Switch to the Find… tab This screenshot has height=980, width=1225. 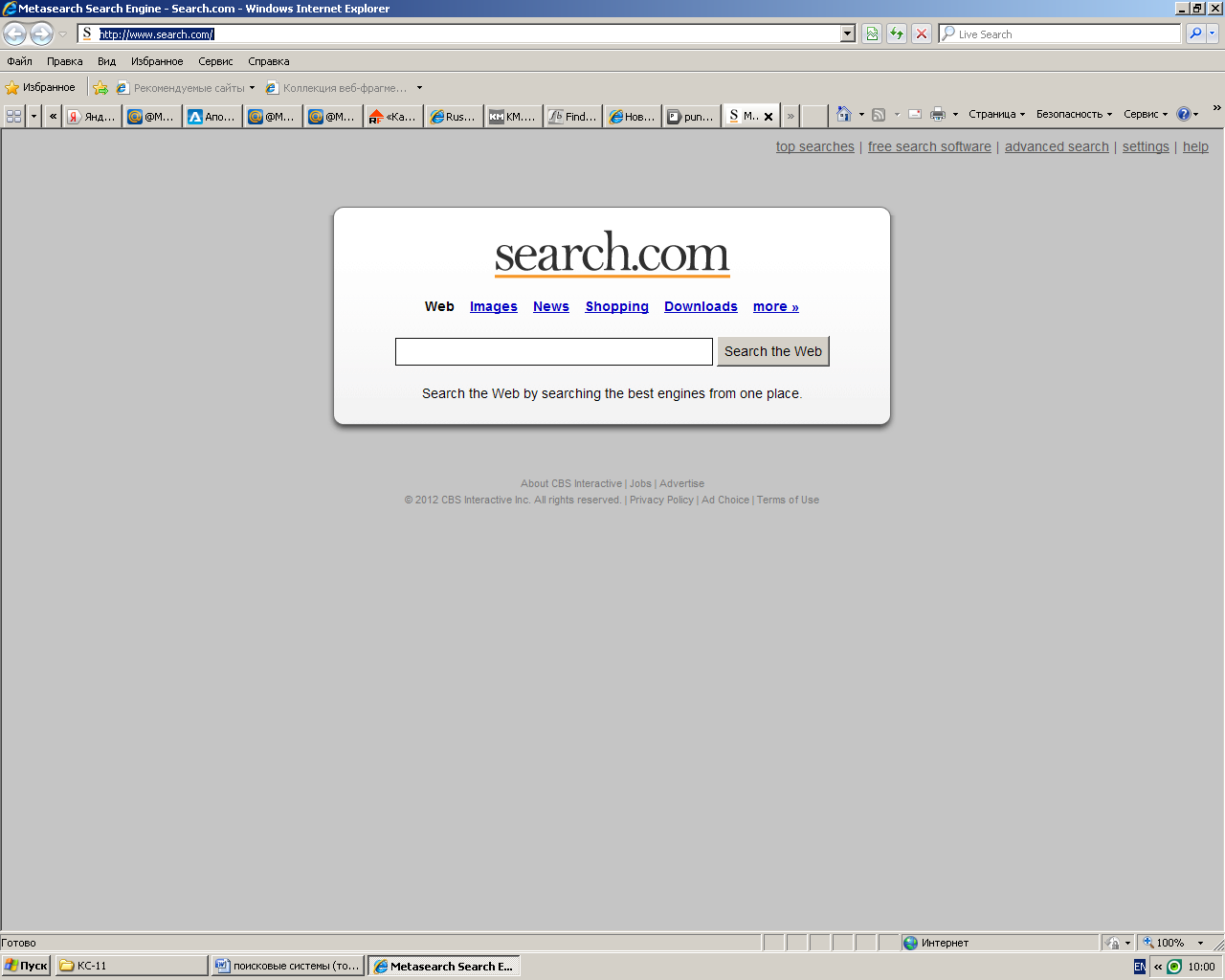pos(572,117)
